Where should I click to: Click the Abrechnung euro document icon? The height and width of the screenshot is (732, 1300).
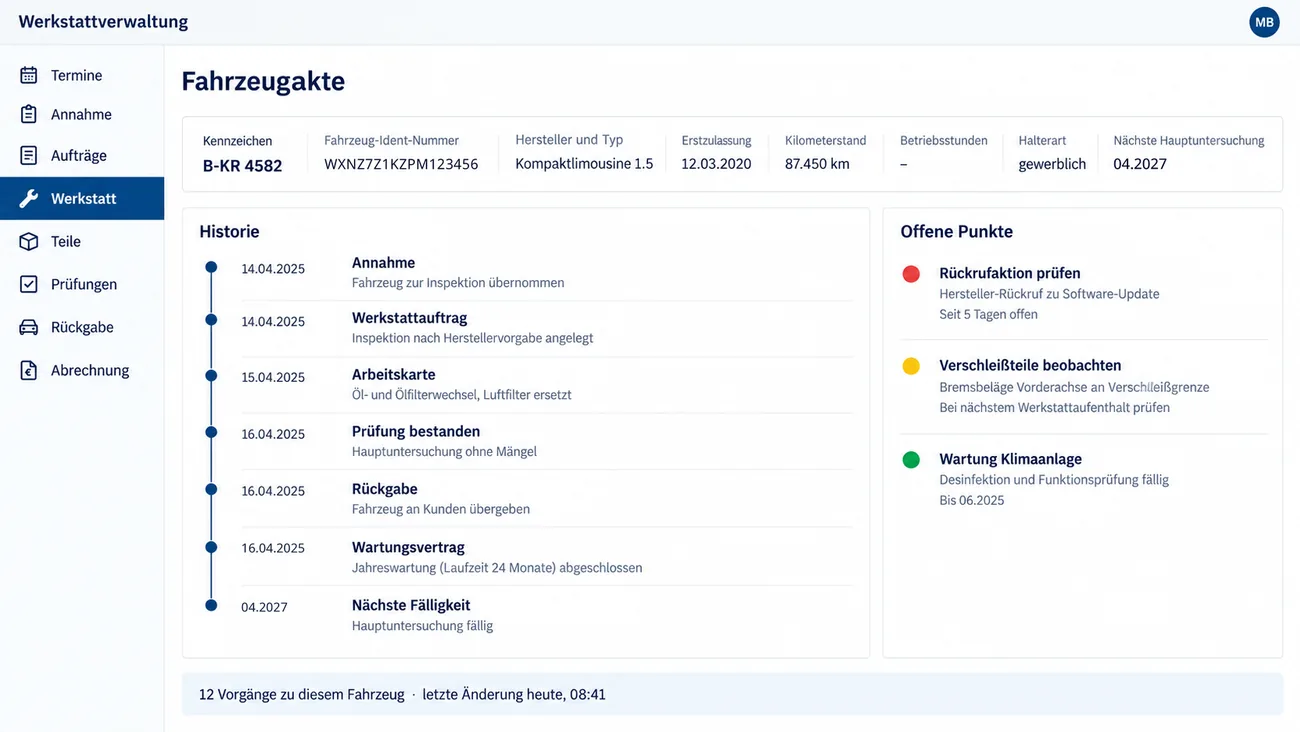[29, 370]
